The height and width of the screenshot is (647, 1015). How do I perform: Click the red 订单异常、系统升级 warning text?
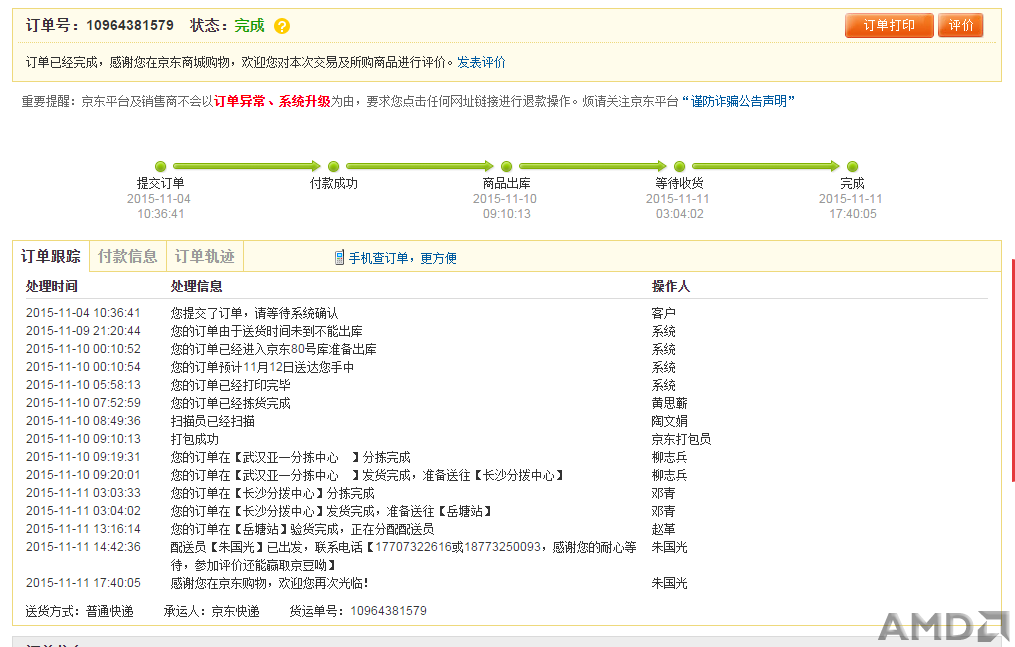pyautogui.click(x=272, y=101)
